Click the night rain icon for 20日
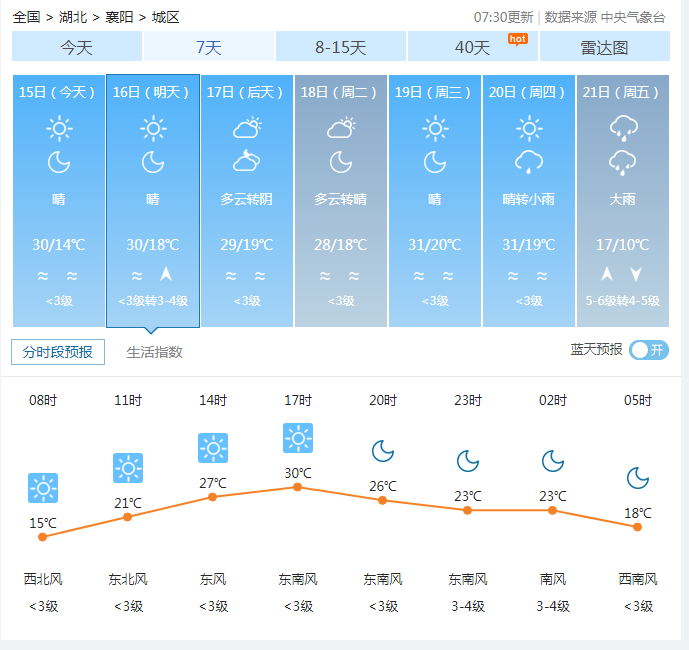The width and height of the screenshot is (689, 650). click(x=529, y=162)
